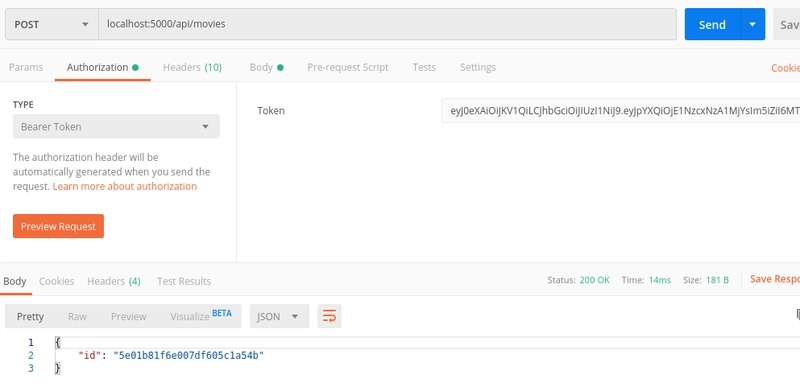View the response Headers (4) tab
800x387 pixels.
pyautogui.click(x=114, y=281)
